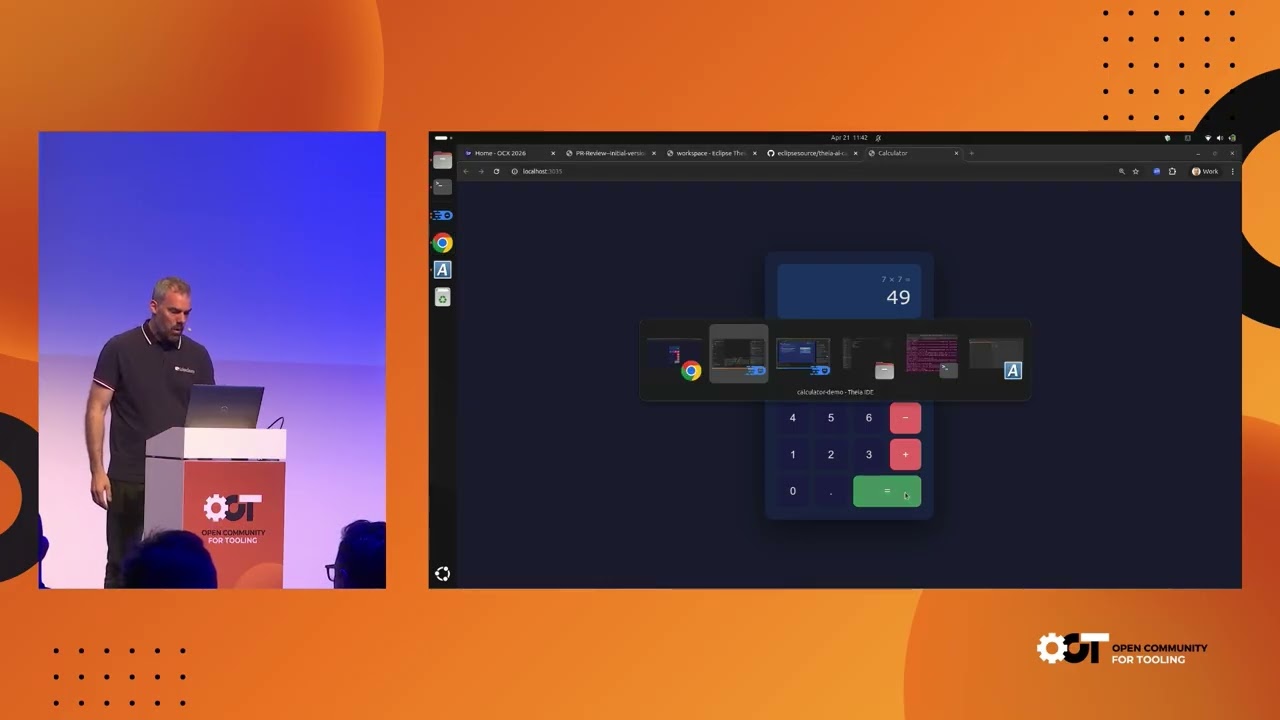Viewport: 1280px width, 720px height.
Task: Open the Chrome extensions puzzle icon
Action: coord(1172,171)
